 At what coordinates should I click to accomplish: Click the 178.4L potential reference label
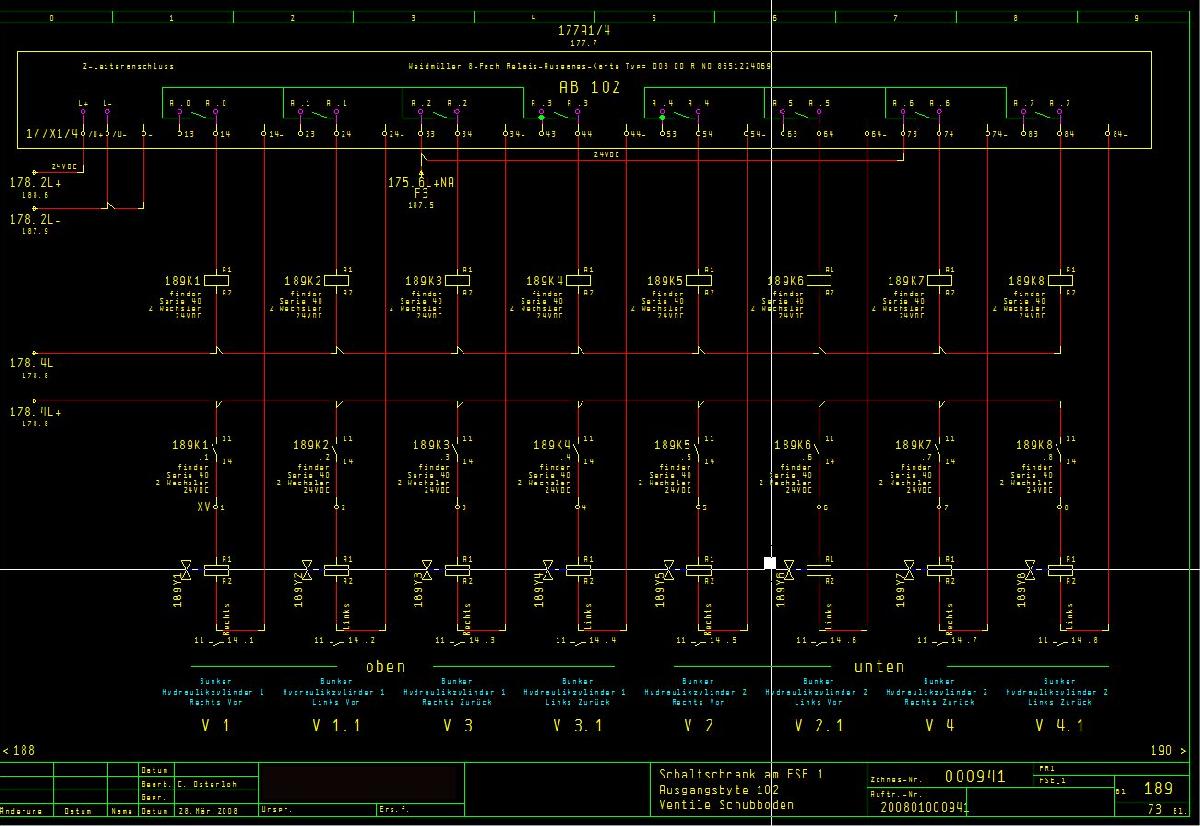point(31,363)
